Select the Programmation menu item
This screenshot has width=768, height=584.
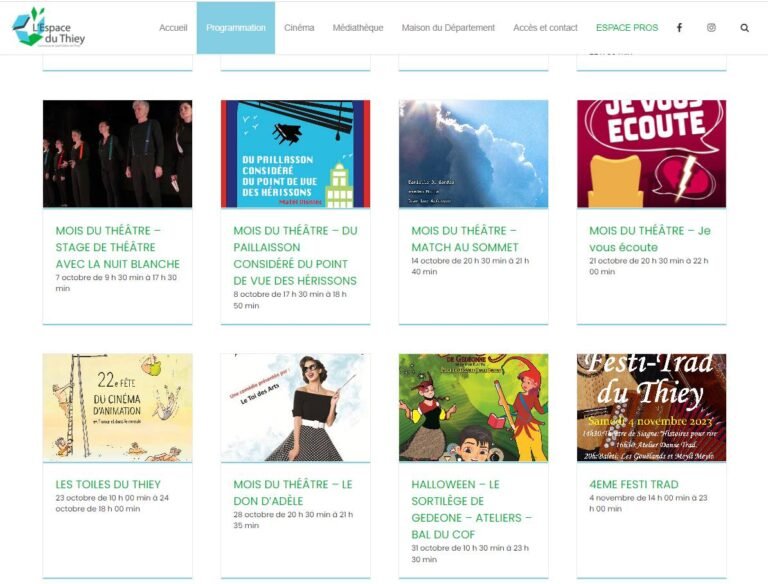pyautogui.click(x=236, y=28)
